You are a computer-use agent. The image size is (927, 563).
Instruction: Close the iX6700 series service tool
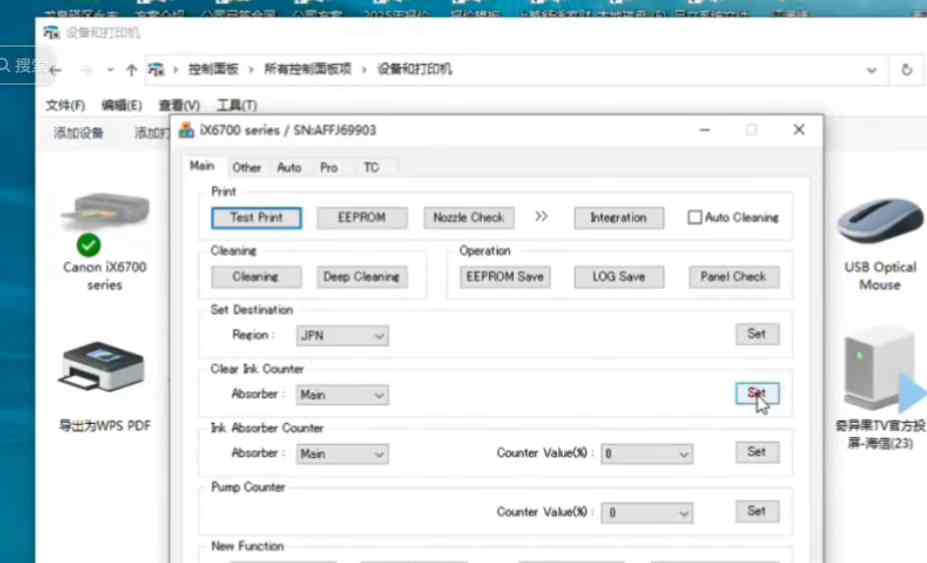799,130
